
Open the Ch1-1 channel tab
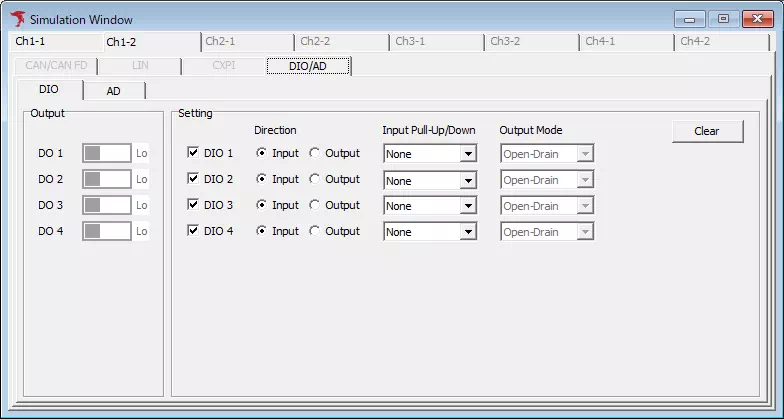pyautogui.click(x=30, y=42)
